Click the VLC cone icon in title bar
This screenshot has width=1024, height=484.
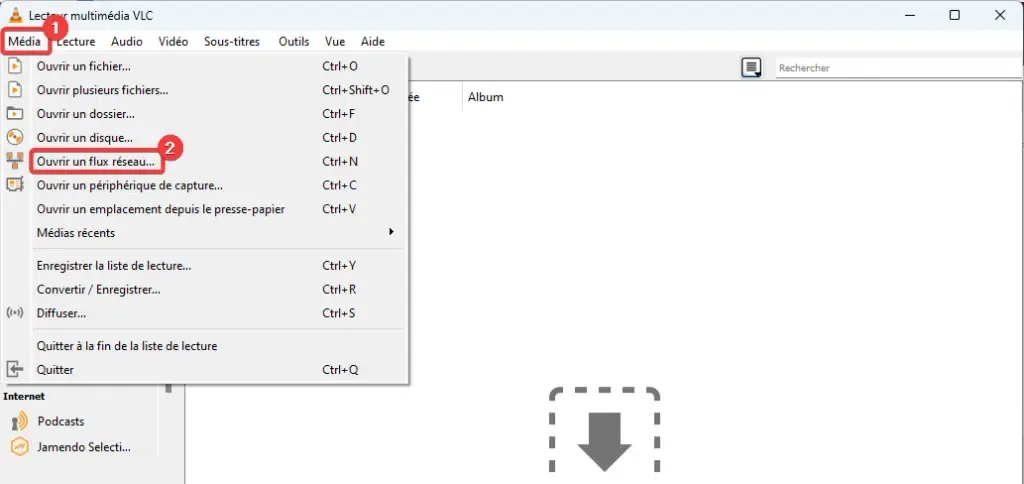(16, 15)
